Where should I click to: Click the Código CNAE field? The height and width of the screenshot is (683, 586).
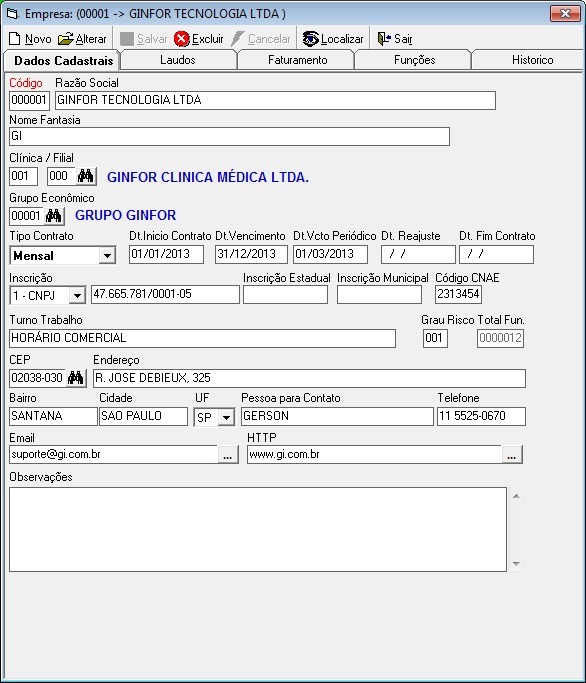(x=458, y=294)
